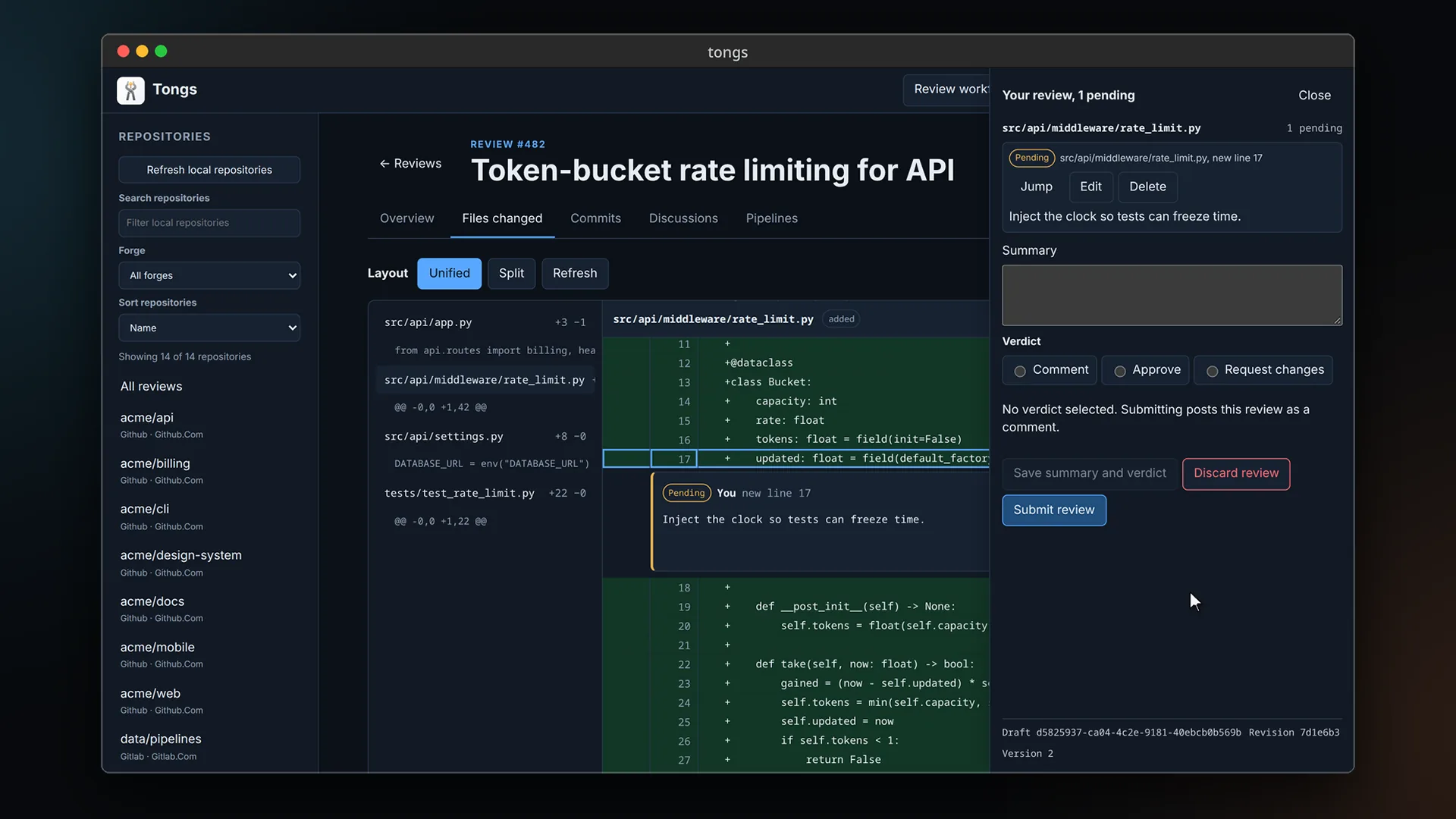Image resolution: width=1456 pixels, height=819 pixels.
Task: Click Save summary and verdict
Action: 1089,473
